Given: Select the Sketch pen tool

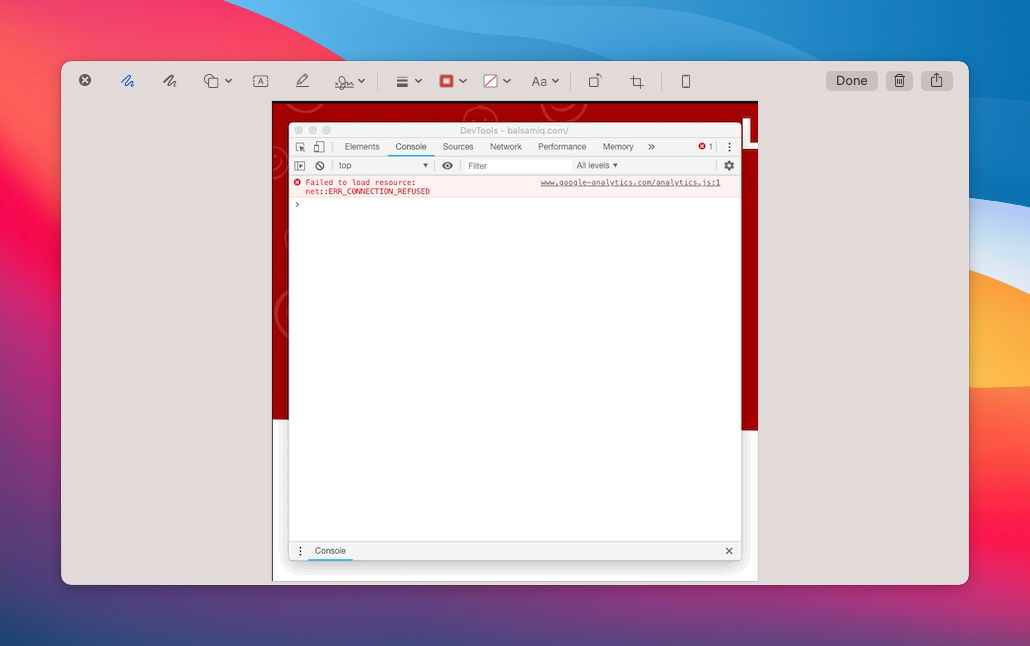Looking at the screenshot, I should [128, 81].
